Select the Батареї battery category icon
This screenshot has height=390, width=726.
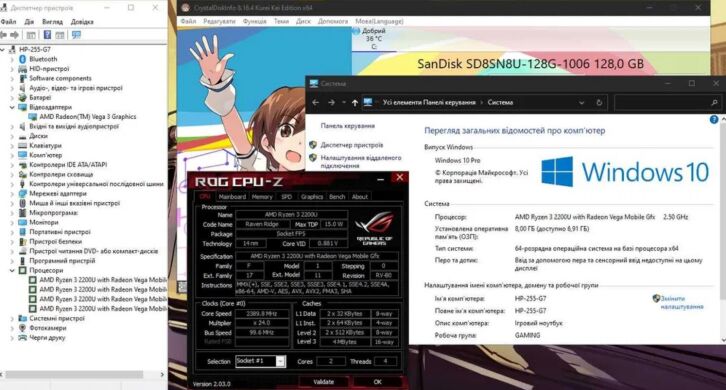pos(22,97)
